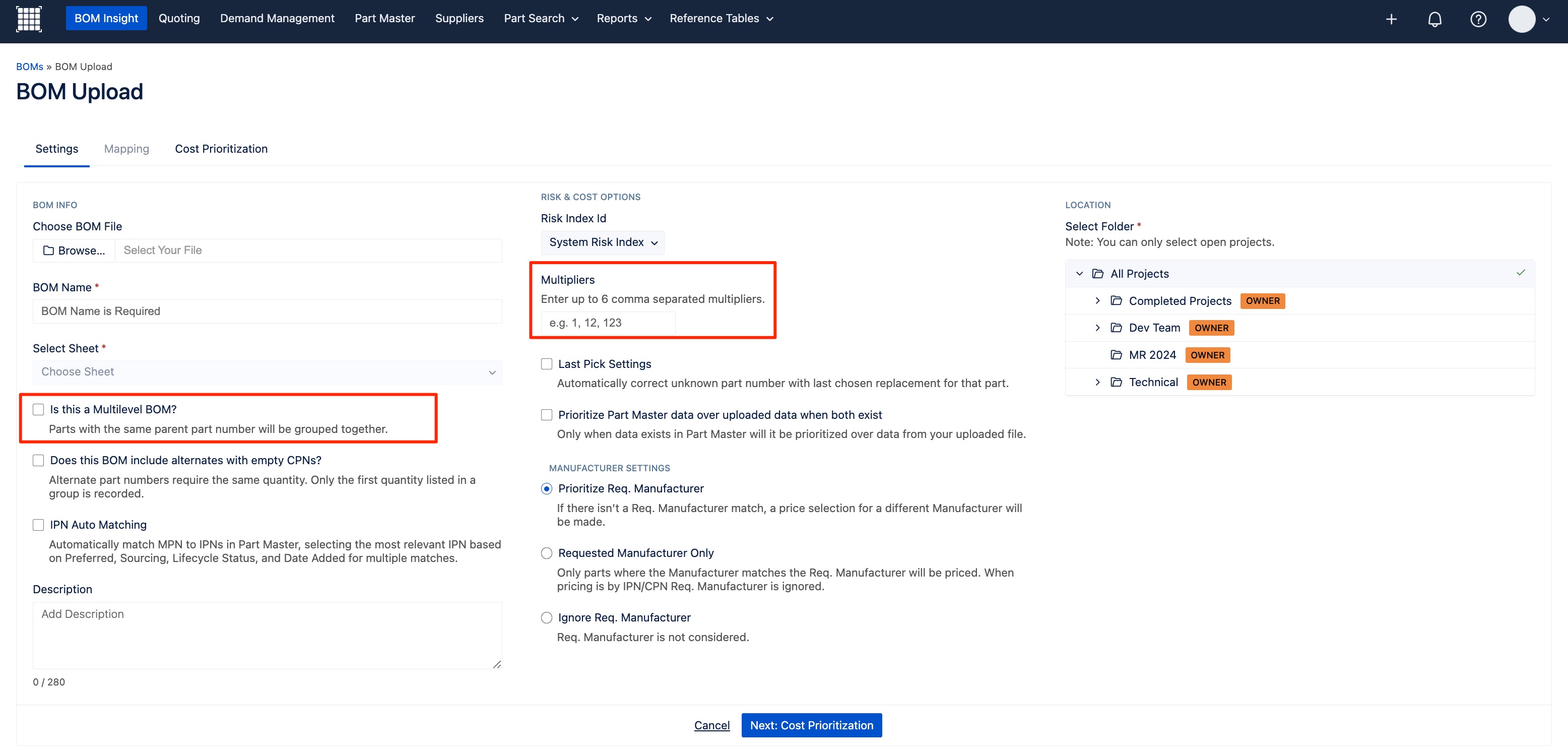Open Demand Management nav item
The image size is (1568, 752).
click(277, 18)
